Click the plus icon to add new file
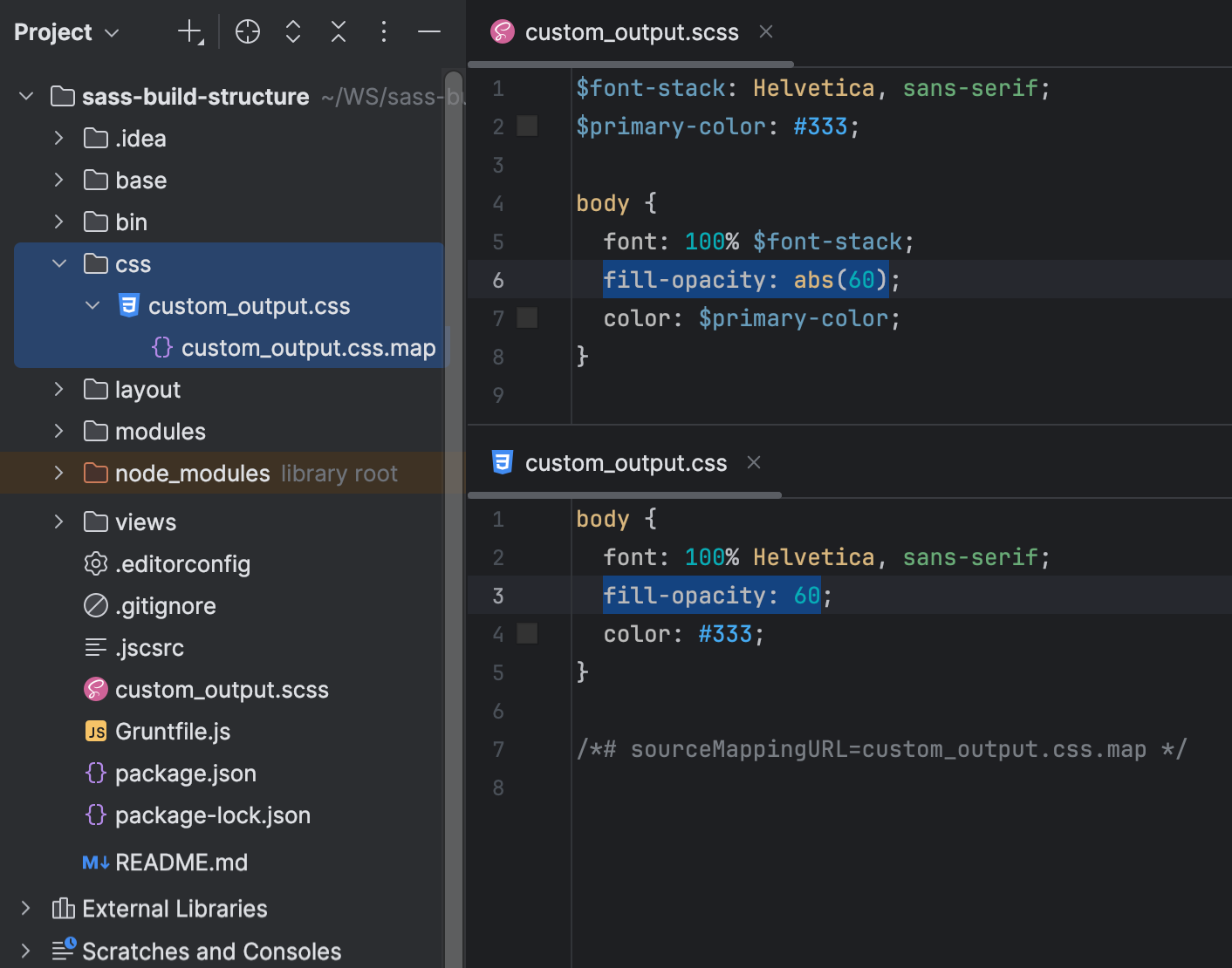Image resolution: width=1232 pixels, height=968 pixels. 189,31
